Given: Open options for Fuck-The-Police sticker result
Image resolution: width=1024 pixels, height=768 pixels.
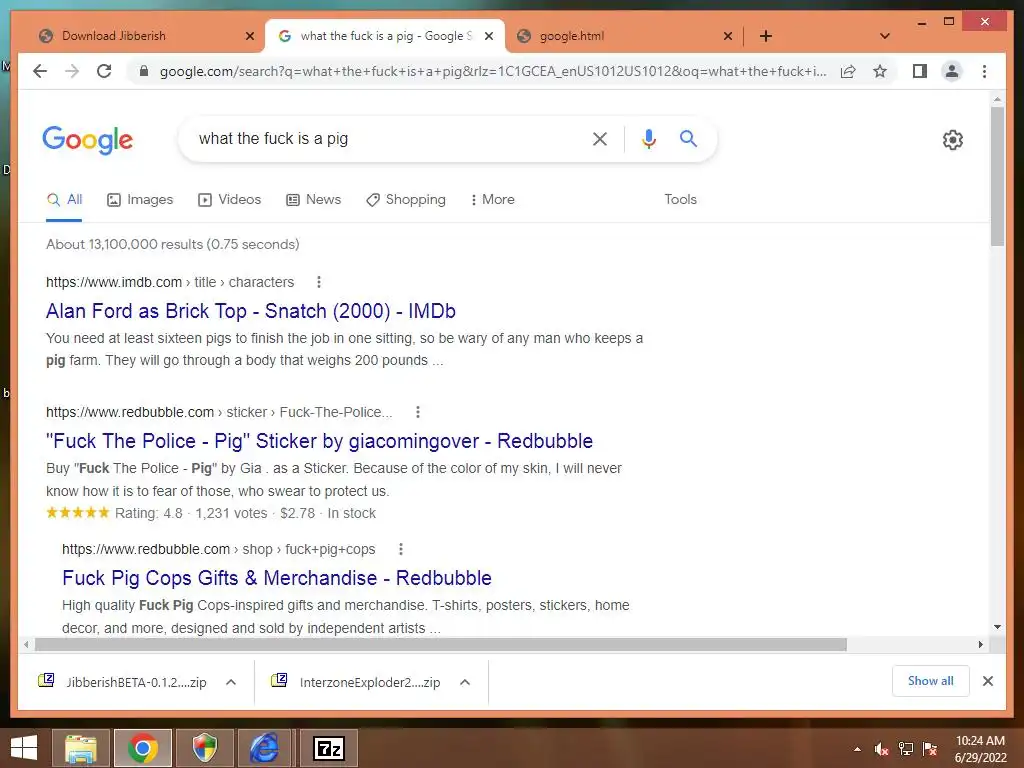Looking at the screenshot, I should tap(418, 412).
